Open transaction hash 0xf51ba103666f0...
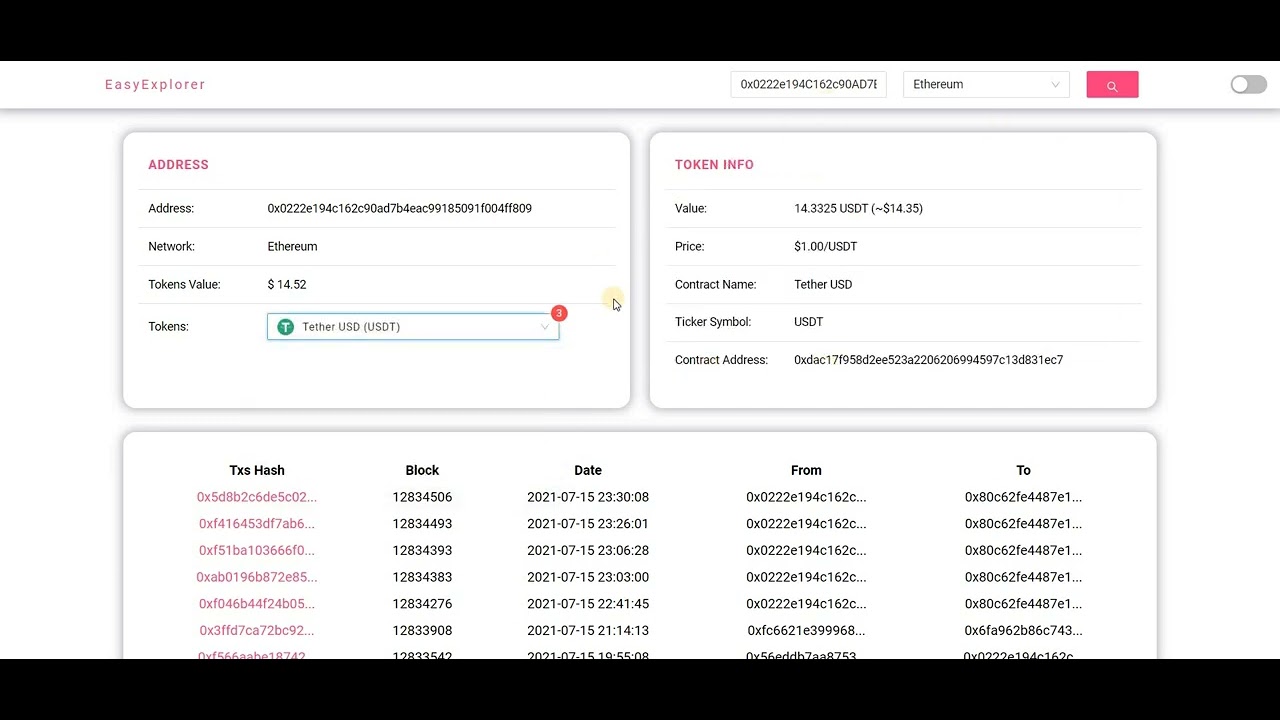 click(x=257, y=551)
